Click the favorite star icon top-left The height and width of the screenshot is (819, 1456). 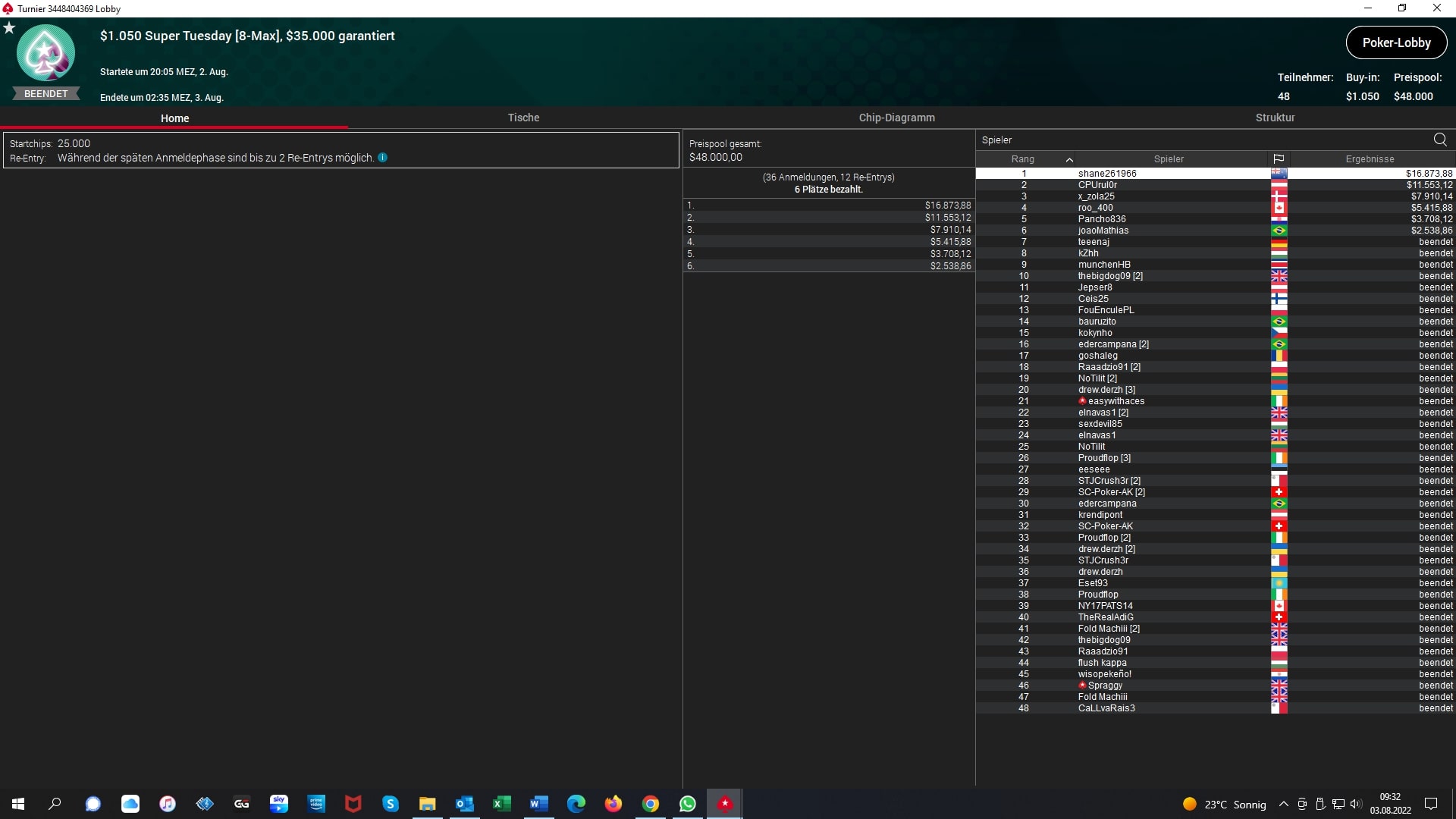9,28
